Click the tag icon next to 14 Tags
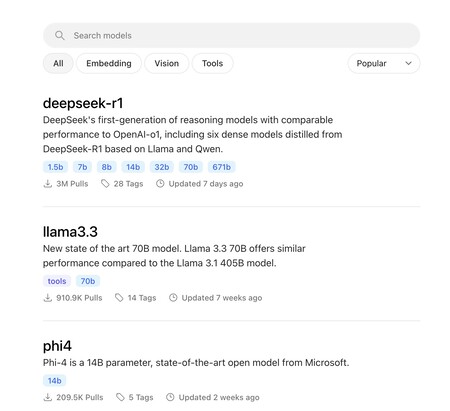This screenshot has width=450, height=411. point(119,298)
